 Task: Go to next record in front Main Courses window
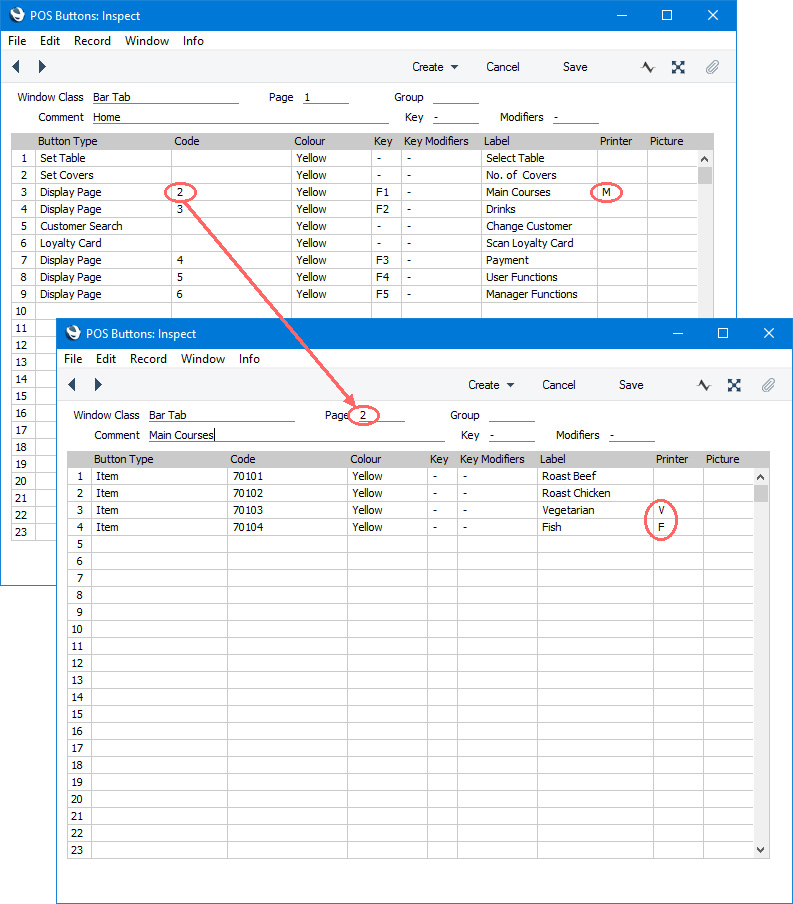98,385
